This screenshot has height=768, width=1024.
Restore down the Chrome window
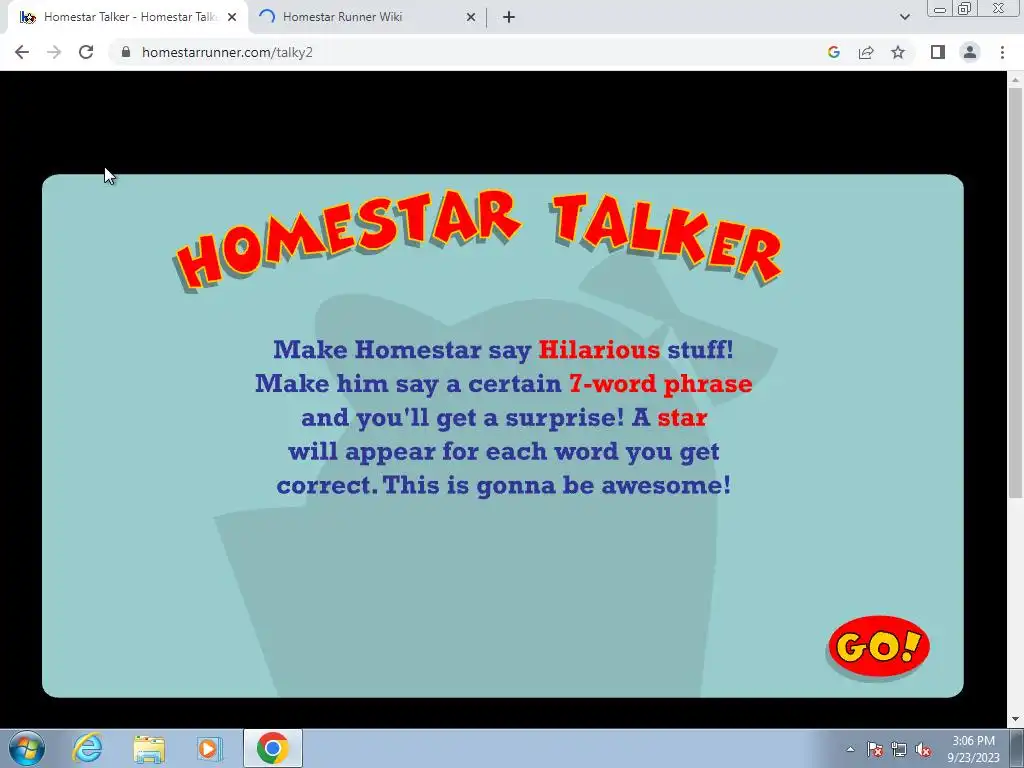(x=964, y=9)
